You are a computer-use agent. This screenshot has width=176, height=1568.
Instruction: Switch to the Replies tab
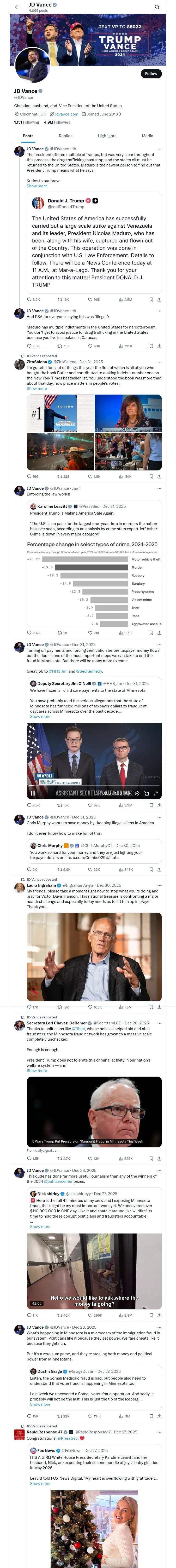point(65,136)
